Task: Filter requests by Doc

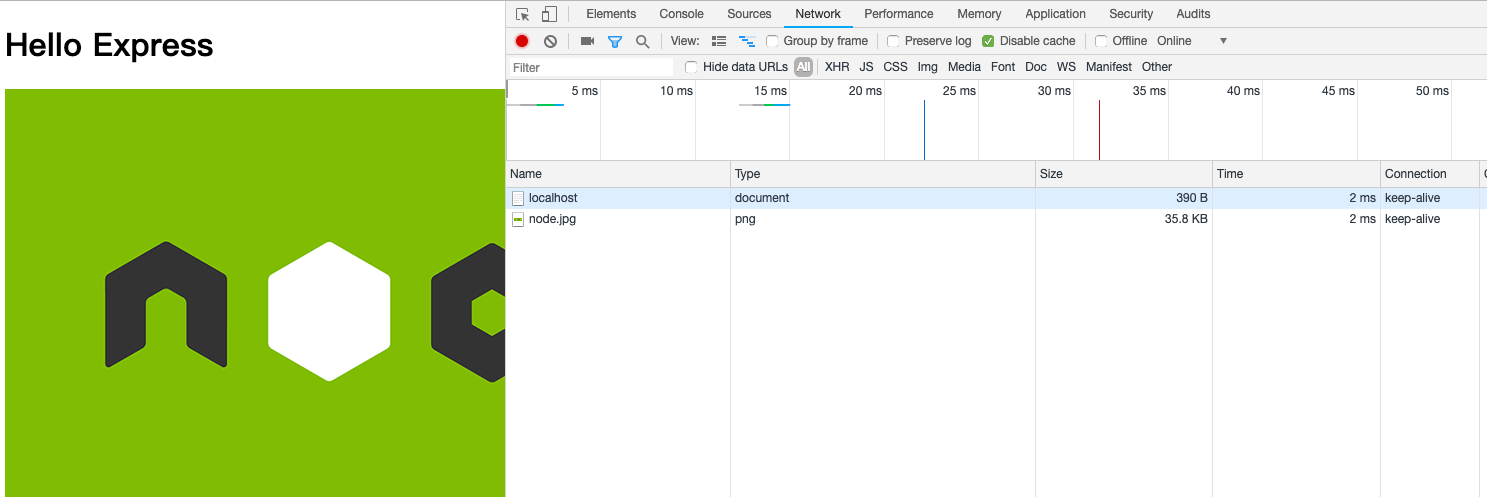Action: 1036,67
